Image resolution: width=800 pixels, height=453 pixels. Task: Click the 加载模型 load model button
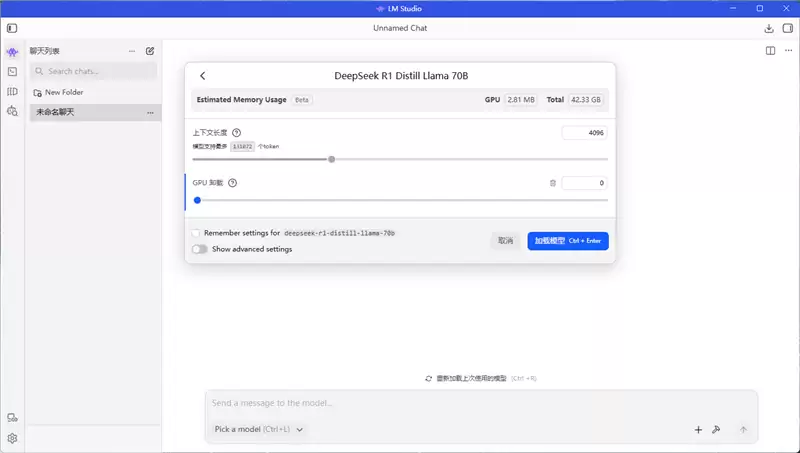tap(568, 241)
